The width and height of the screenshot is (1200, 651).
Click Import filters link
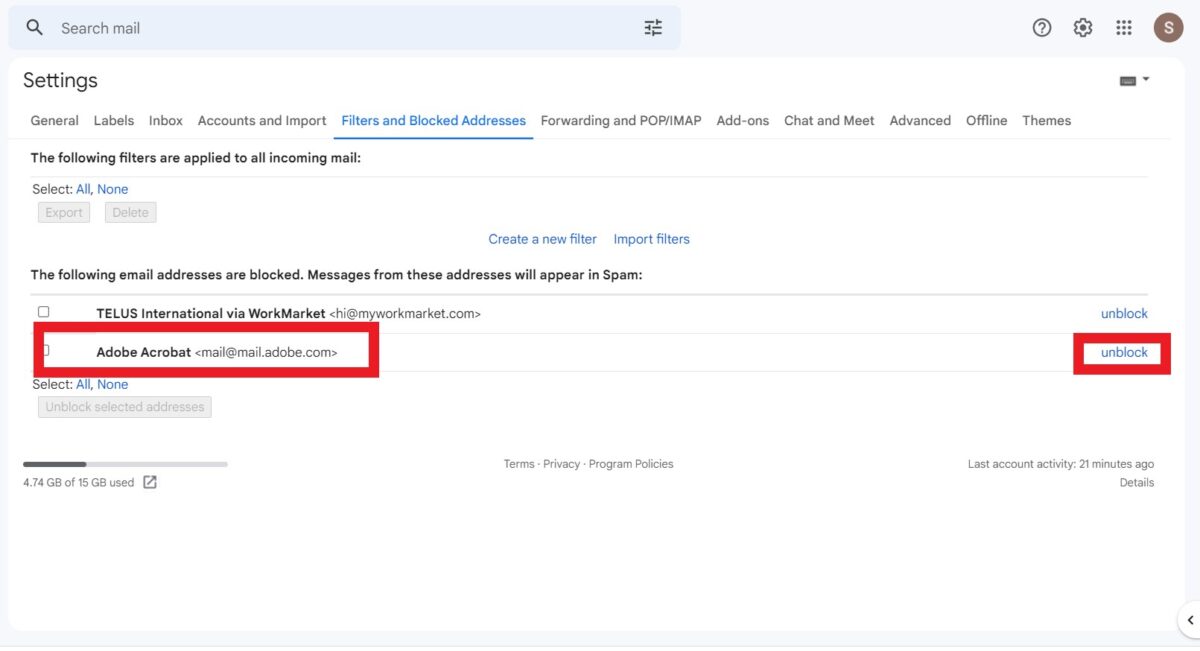point(652,239)
